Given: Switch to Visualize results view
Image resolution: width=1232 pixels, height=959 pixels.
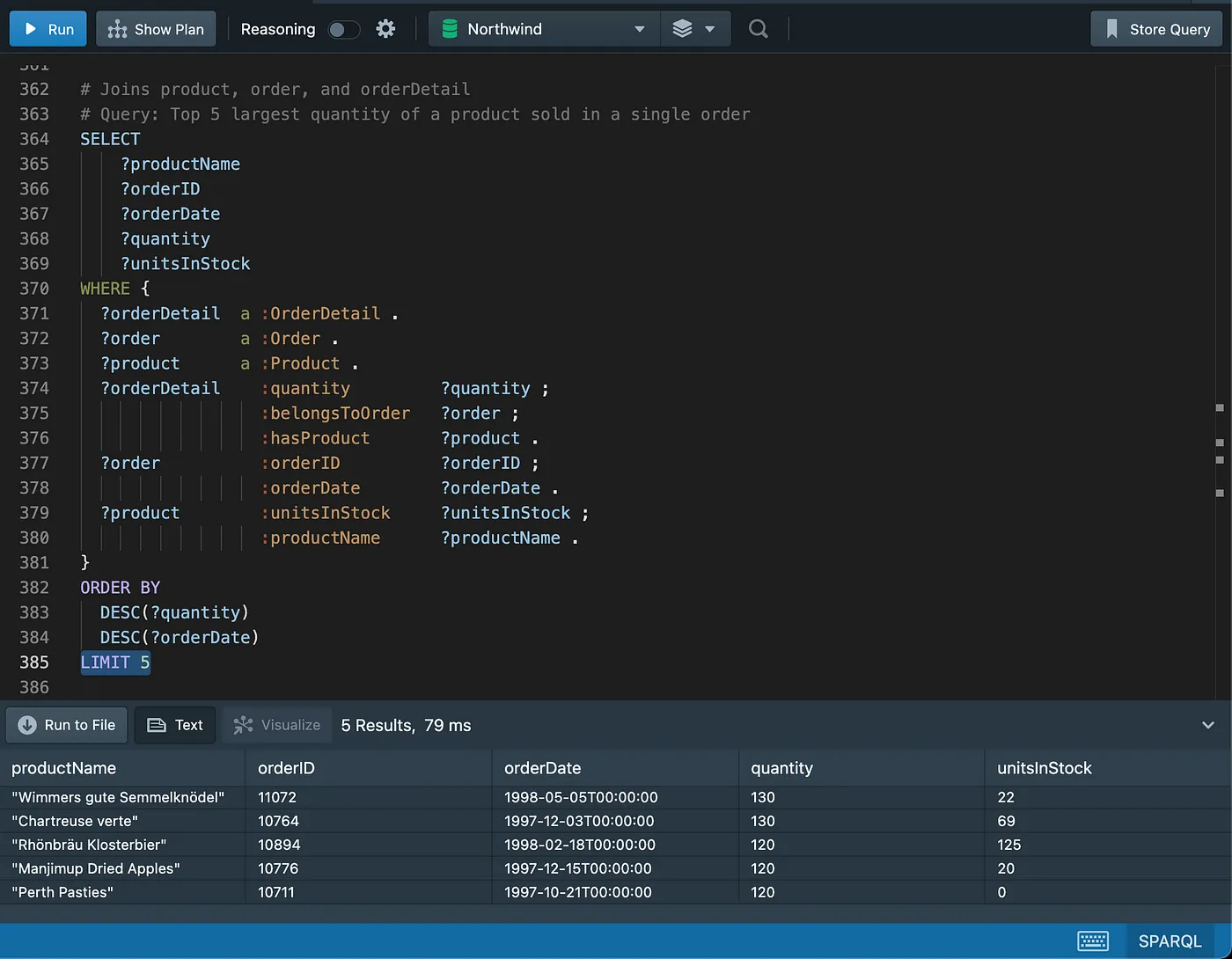Looking at the screenshot, I should click(x=277, y=725).
